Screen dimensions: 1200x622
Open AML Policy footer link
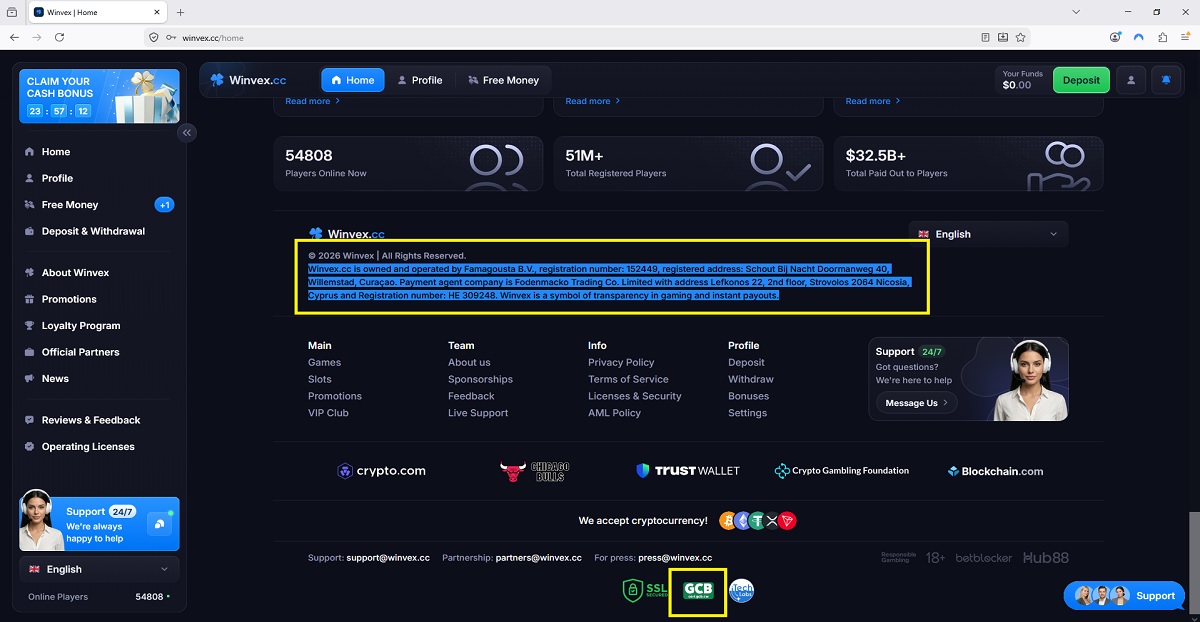(614, 413)
